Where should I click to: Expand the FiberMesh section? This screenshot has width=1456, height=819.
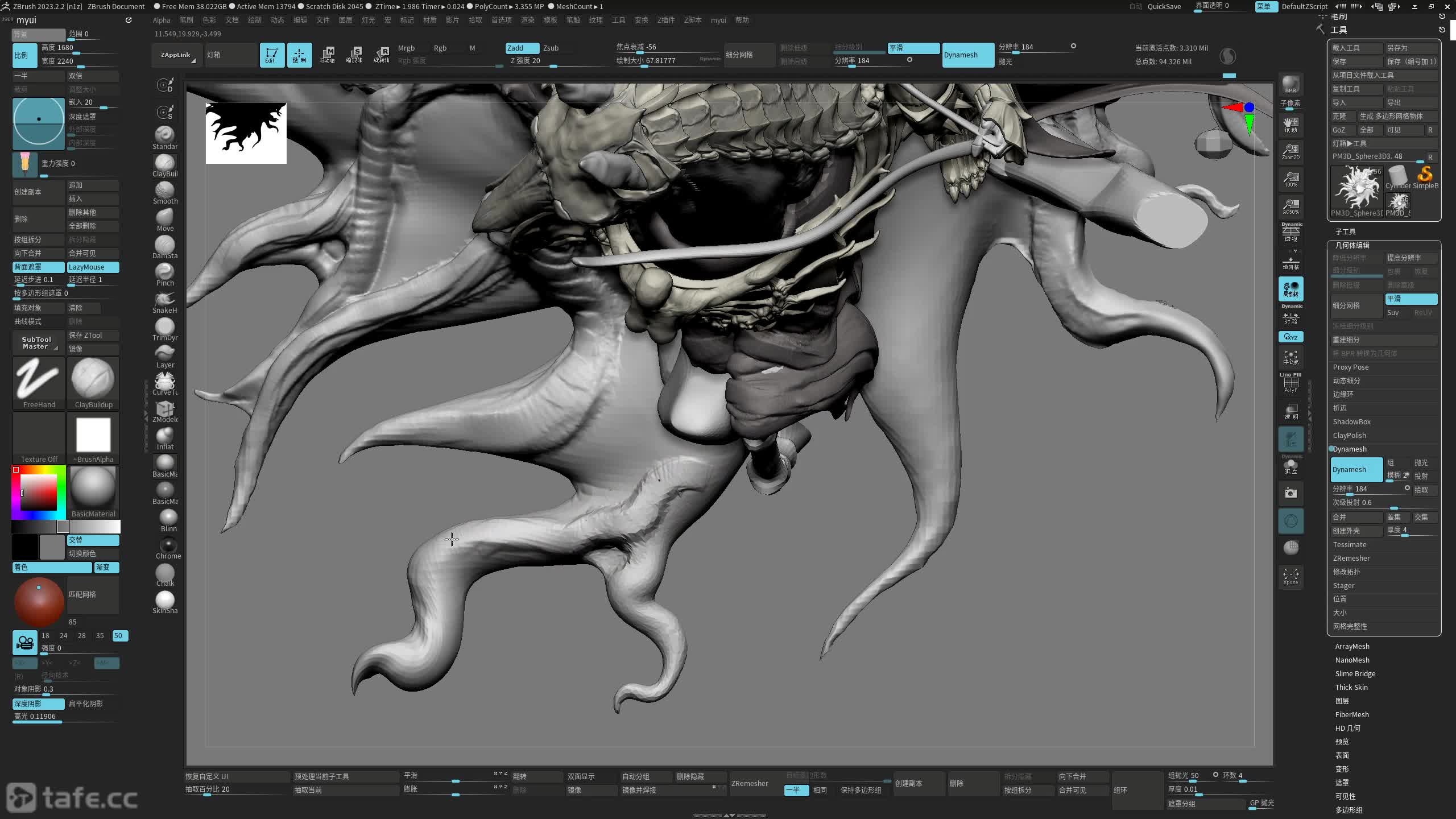pos(1351,715)
